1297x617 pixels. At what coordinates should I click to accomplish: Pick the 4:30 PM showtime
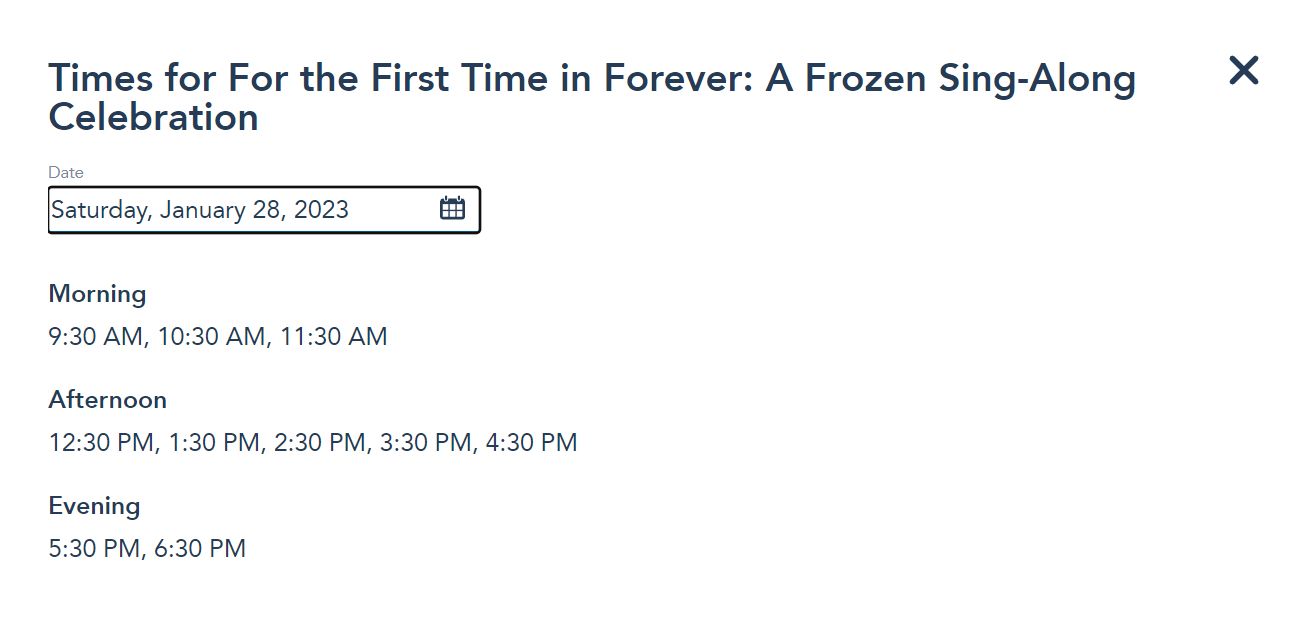pyautogui.click(x=532, y=442)
